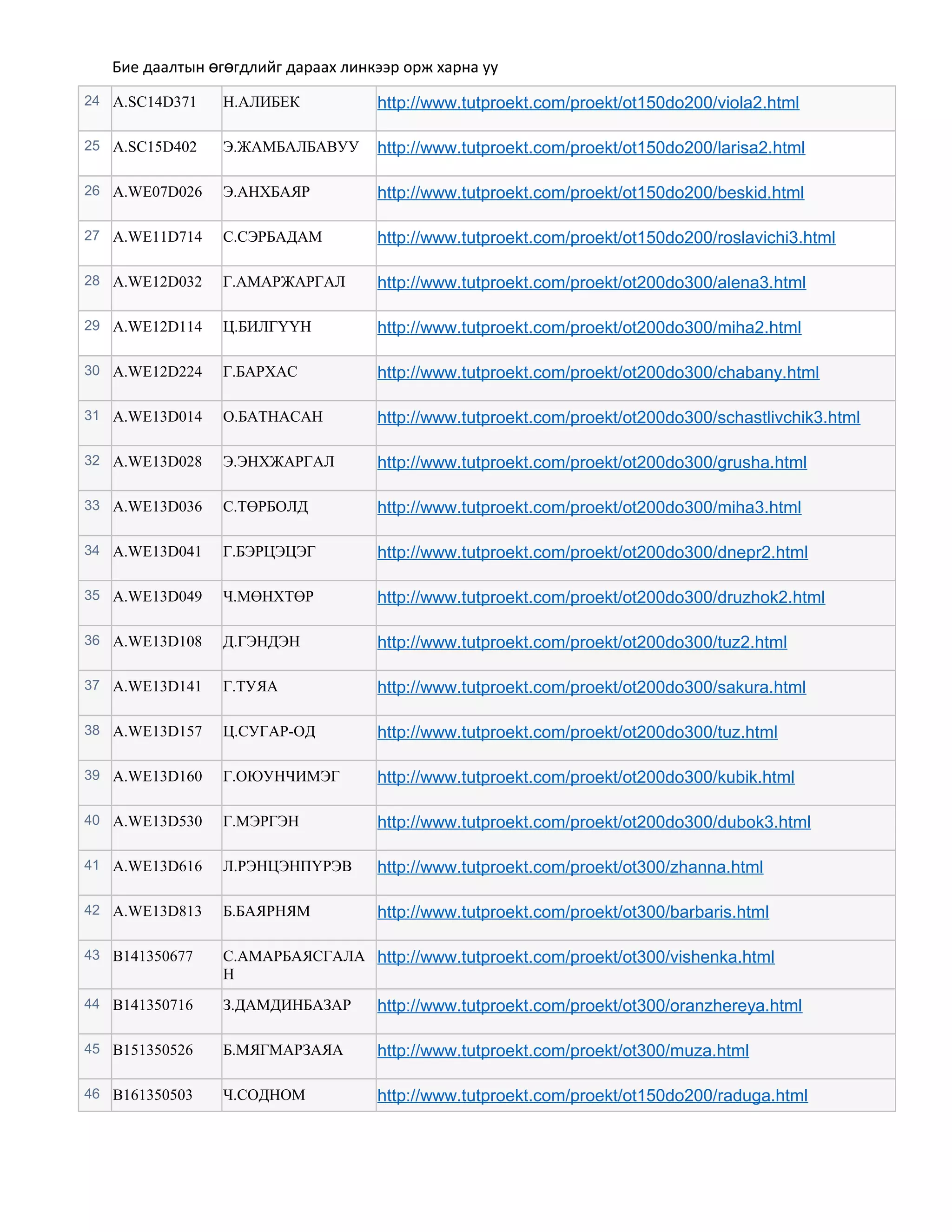Open the vishenka.html link
The height and width of the screenshot is (1232, 952).
(575, 957)
